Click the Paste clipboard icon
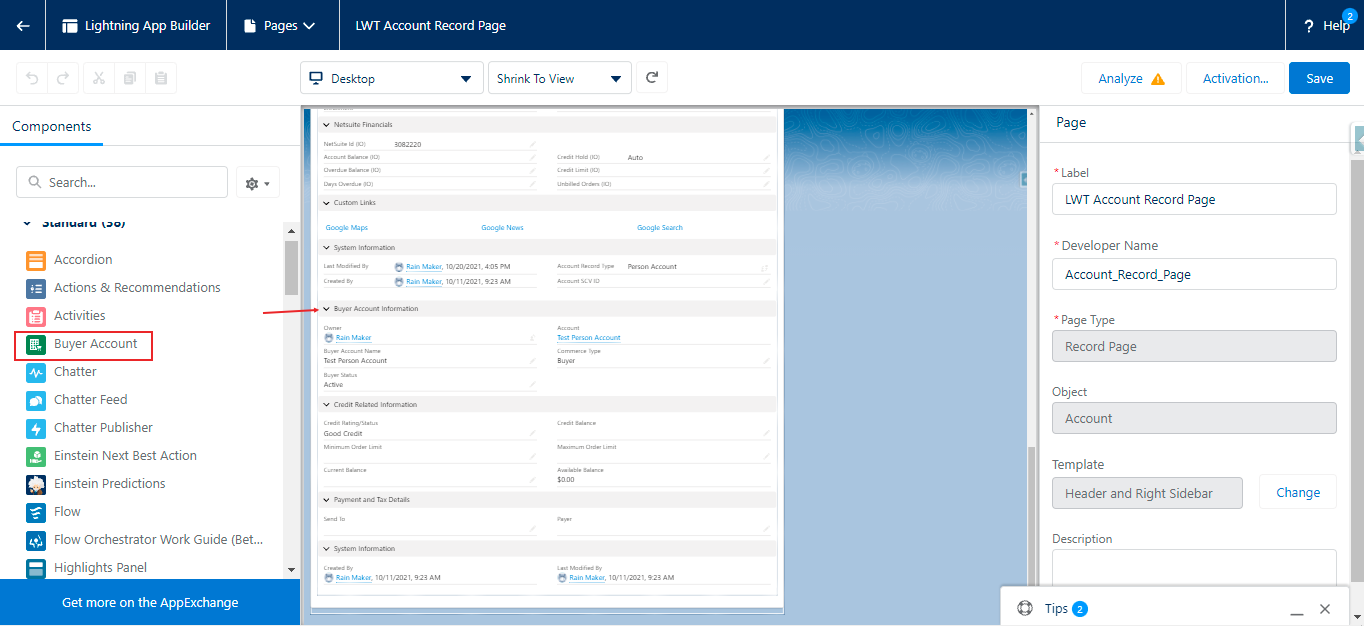The width and height of the screenshot is (1364, 626). [161, 78]
